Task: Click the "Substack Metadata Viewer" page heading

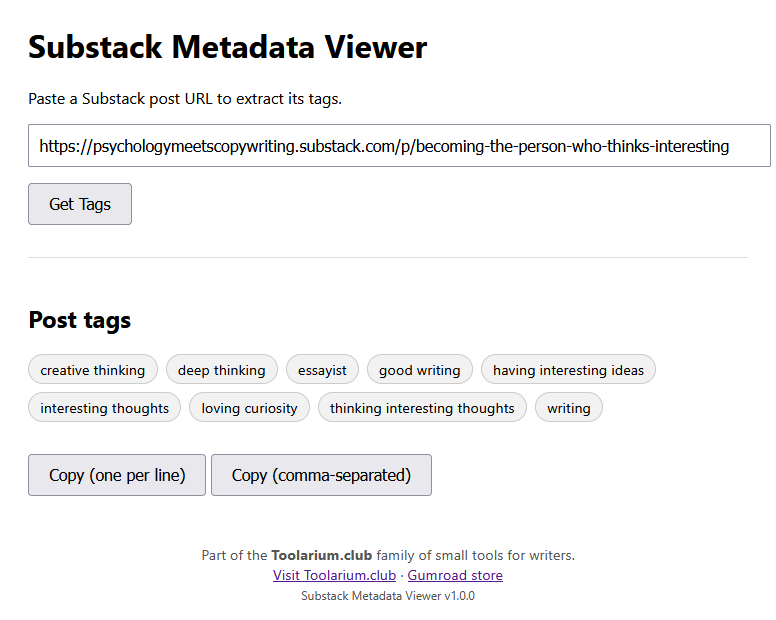Action: coord(228,47)
